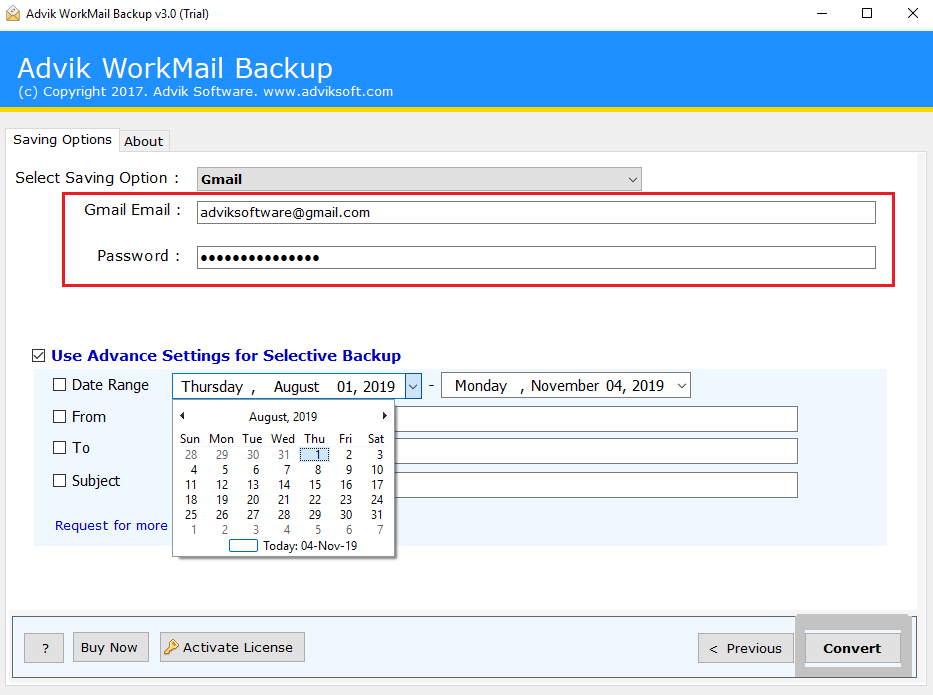Click the August, 2019 calendar title
The image size is (933, 695).
click(x=283, y=417)
